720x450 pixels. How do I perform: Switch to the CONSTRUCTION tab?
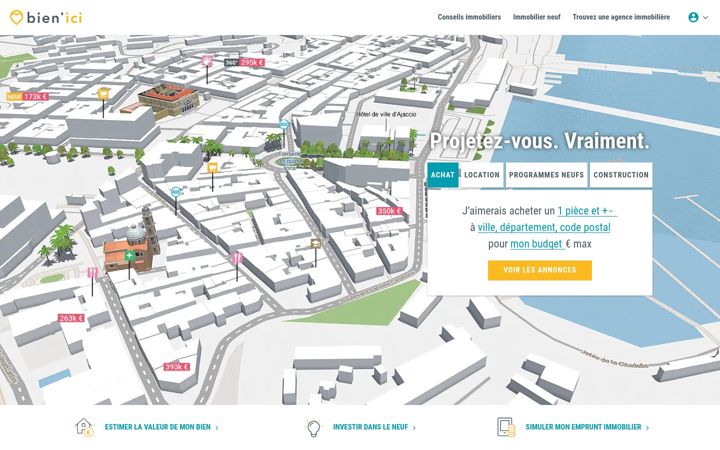621,175
